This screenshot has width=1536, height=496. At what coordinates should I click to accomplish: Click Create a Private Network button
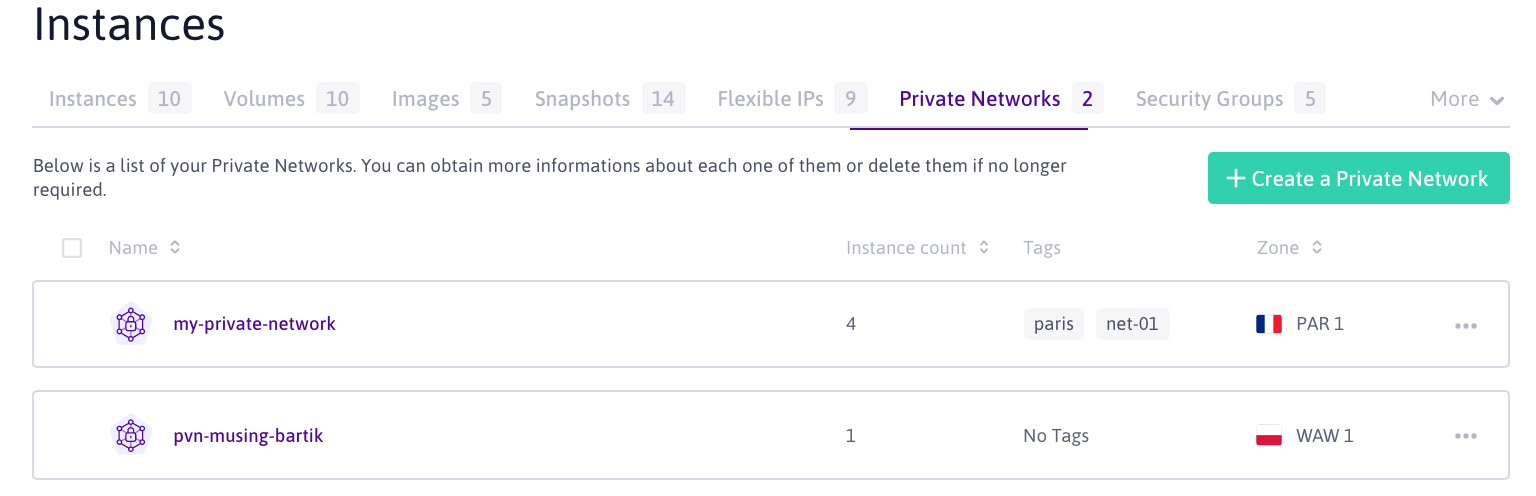pyautogui.click(x=1358, y=178)
